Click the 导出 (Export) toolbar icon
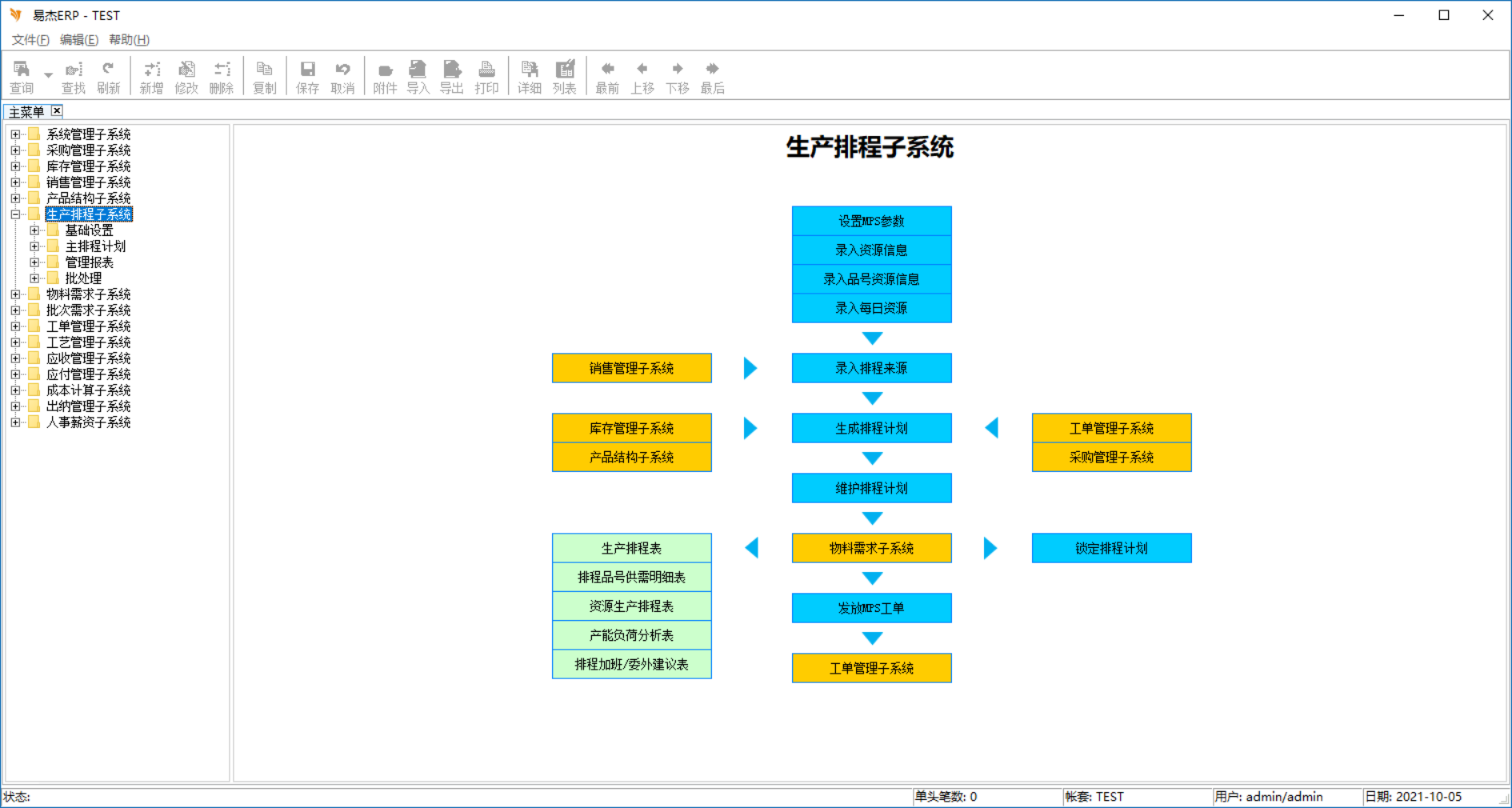This screenshot has height=808, width=1512. point(452,77)
